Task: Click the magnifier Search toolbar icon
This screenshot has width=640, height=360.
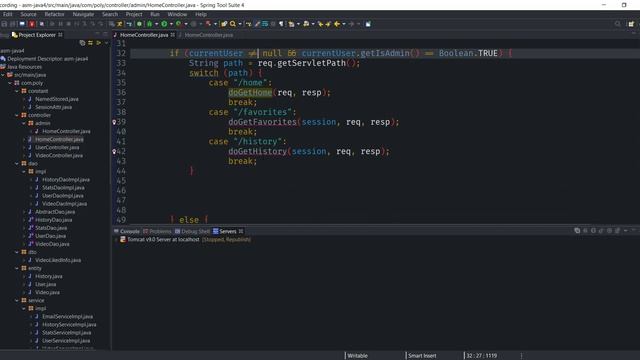Action: tap(233, 24)
